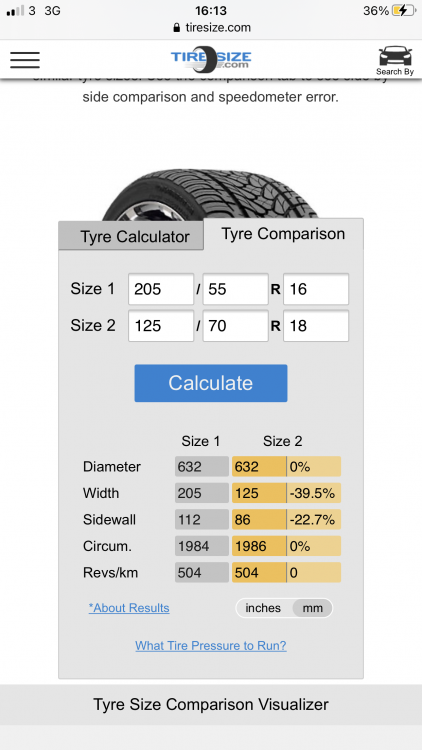Open What Tire Pressure to Run link
422x750 pixels.
211,646
